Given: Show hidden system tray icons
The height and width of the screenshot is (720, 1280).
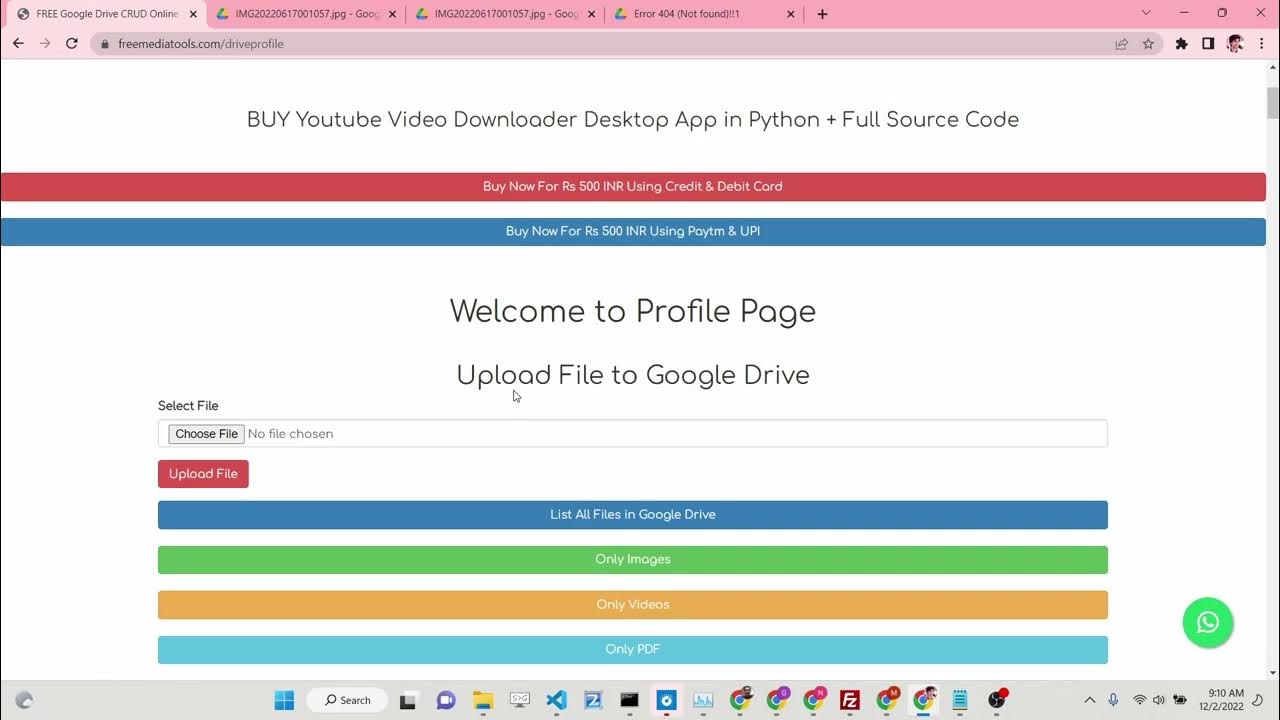Looking at the screenshot, I should 1090,700.
